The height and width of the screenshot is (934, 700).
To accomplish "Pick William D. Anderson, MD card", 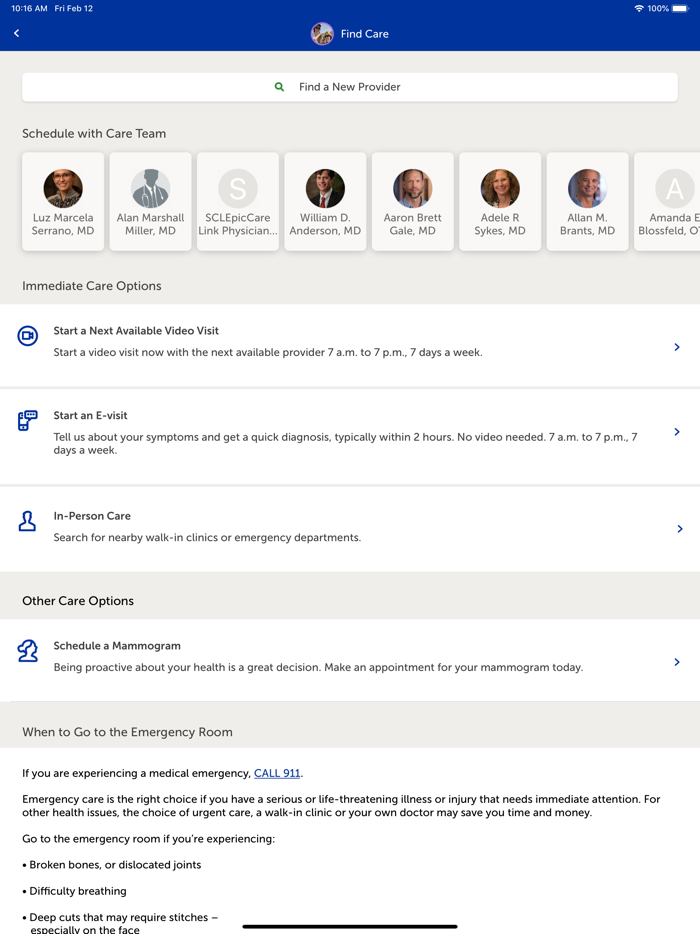I will [325, 202].
